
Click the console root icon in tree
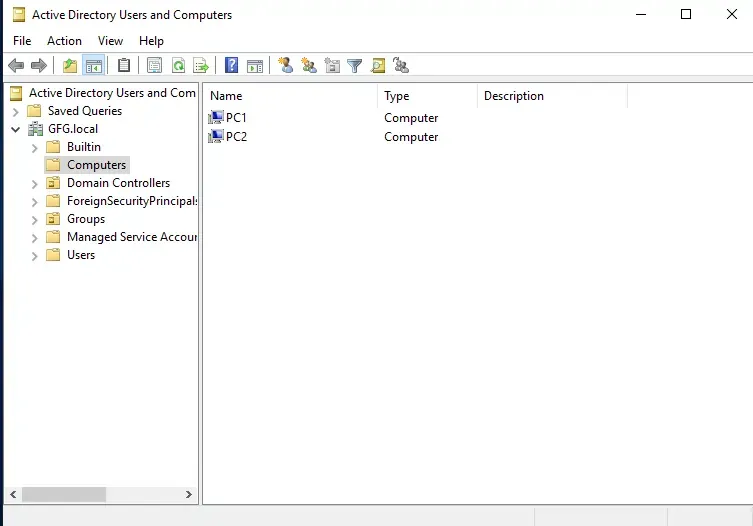coord(16,93)
